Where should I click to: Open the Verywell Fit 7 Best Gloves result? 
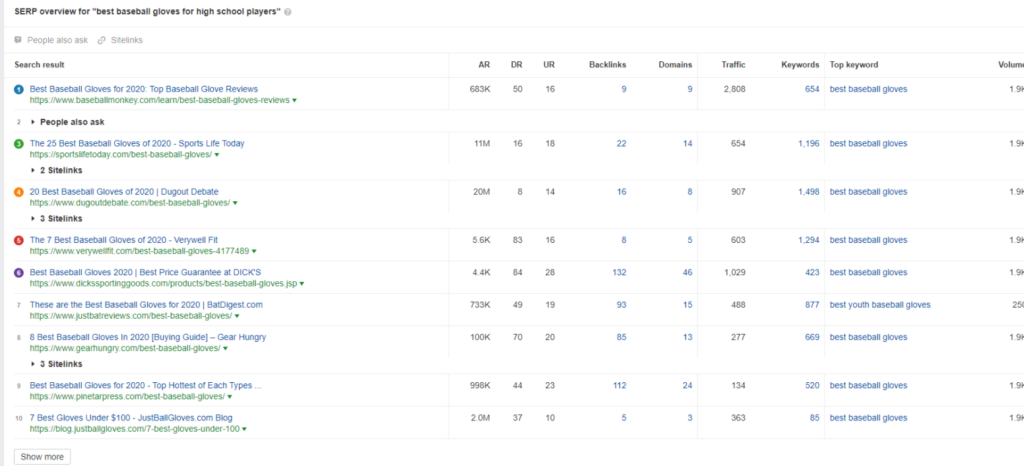123,240
